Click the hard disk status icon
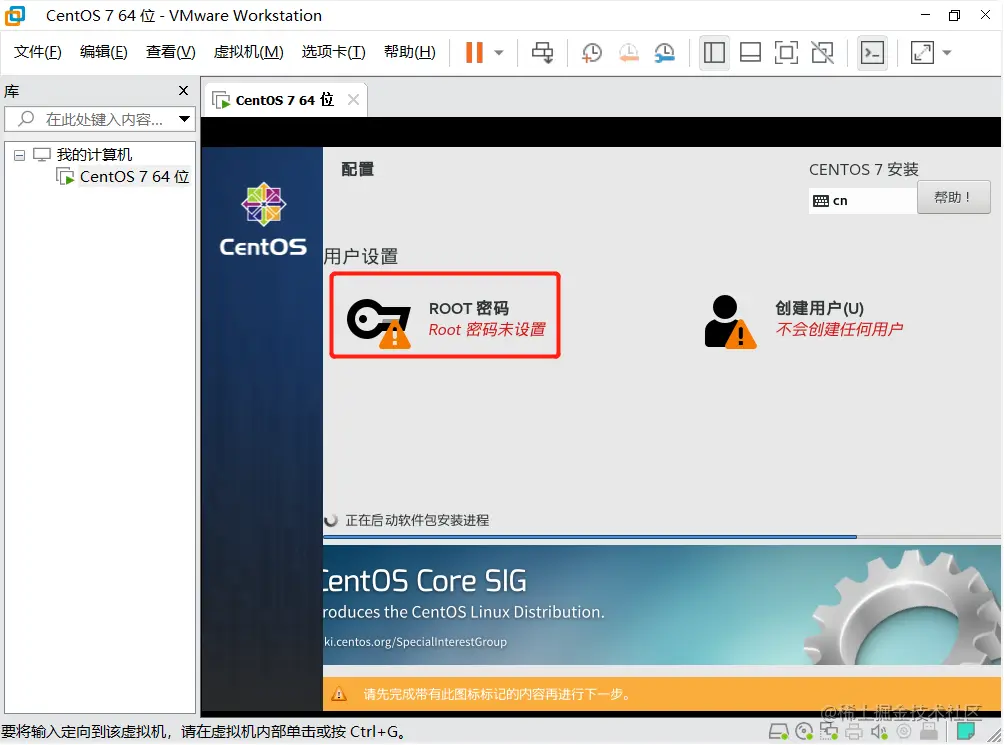1004x745 pixels. (x=779, y=731)
